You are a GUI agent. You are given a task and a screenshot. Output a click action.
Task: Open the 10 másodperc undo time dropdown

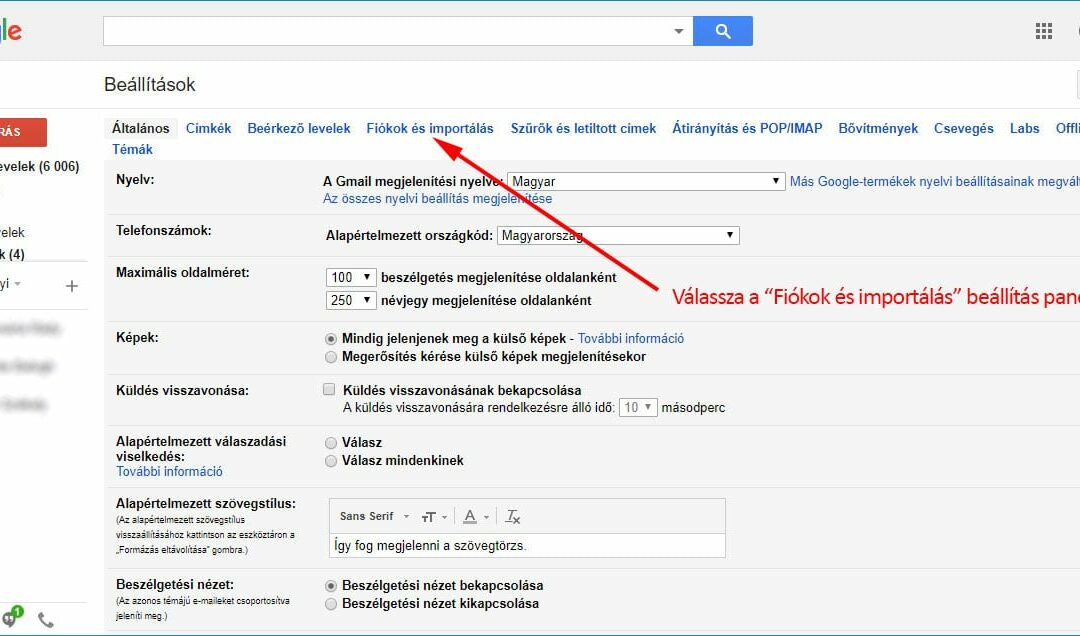pyautogui.click(x=638, y=408)
